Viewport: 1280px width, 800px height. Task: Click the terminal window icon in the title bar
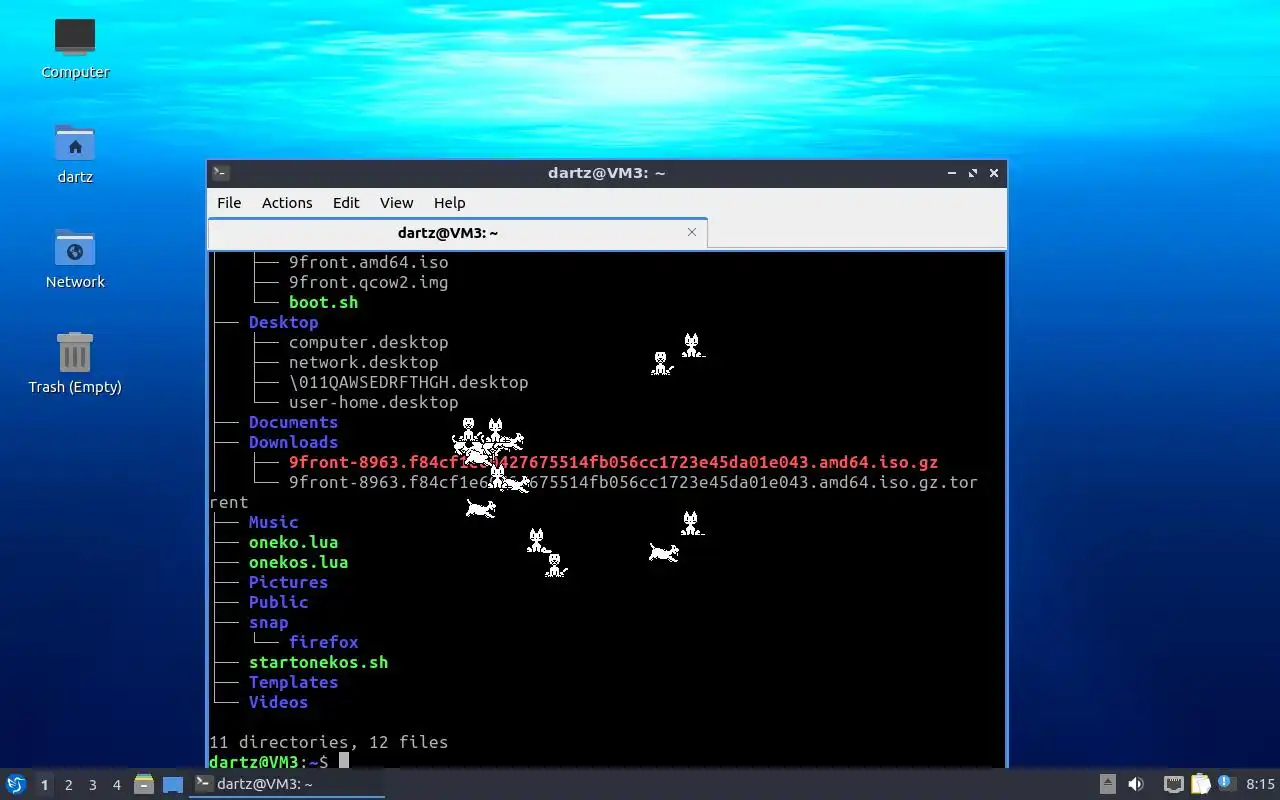click(221, 173)
